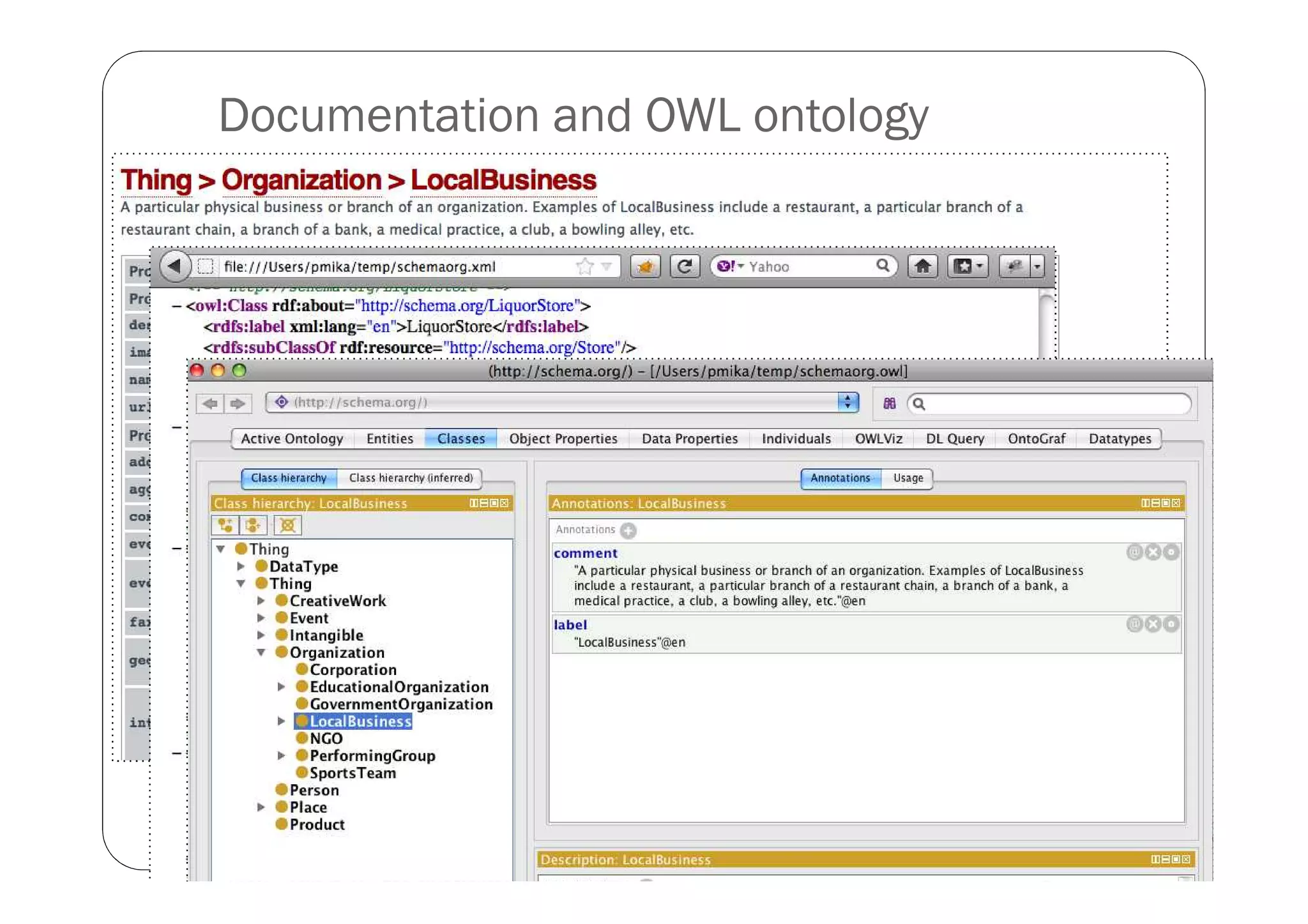The image size is (1308, 924).
Task: Click the browser back arrow button
Action: pyautogui.click(x=174, y=266)
